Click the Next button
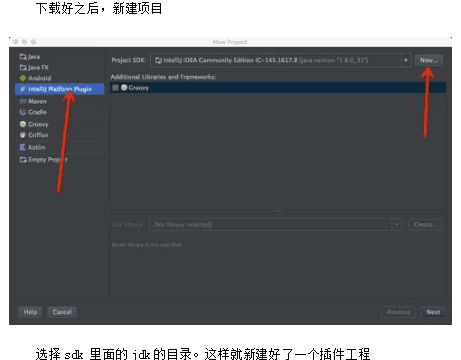Viewport: 461px width, 360px height. (x=433, y=312)
